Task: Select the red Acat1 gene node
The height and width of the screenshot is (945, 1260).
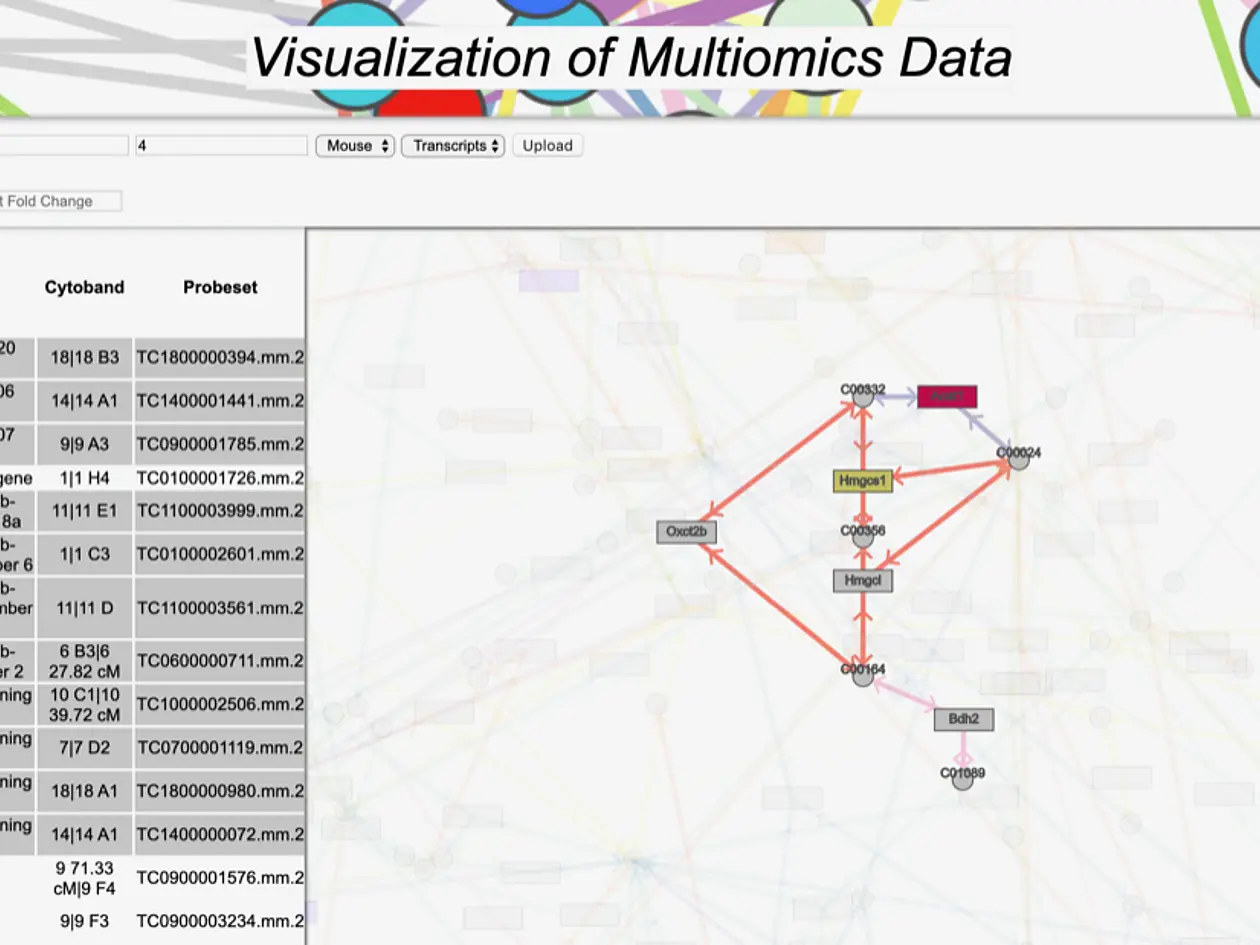Action: [947, 396]
